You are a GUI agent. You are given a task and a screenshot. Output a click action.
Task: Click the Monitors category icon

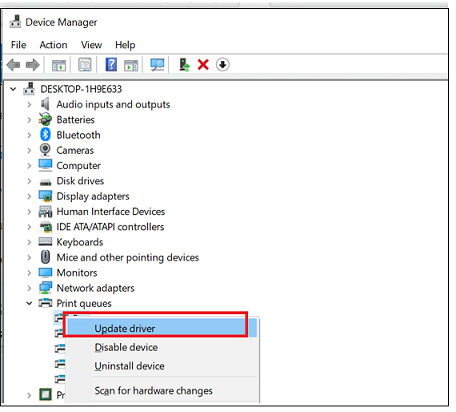click(x=45, y=273)
